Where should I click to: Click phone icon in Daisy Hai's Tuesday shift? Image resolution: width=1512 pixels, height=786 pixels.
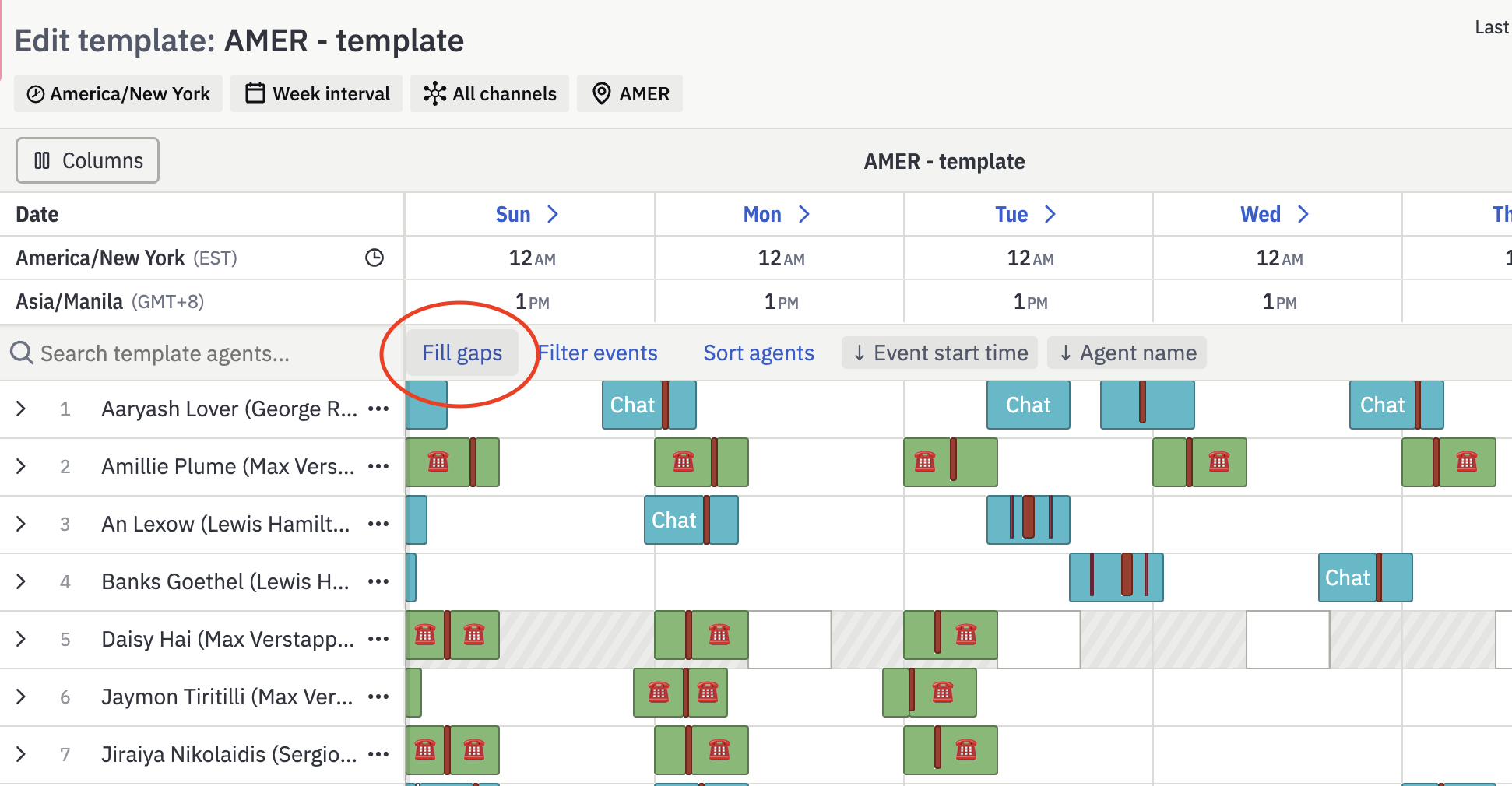tap(966, 635)
